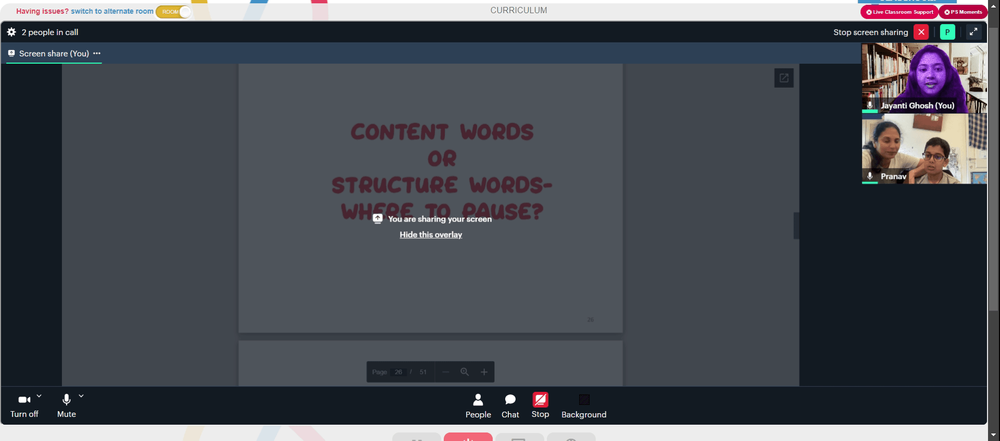Open the People panel
The image size is (1000, 441).
[x=478, y=406]
